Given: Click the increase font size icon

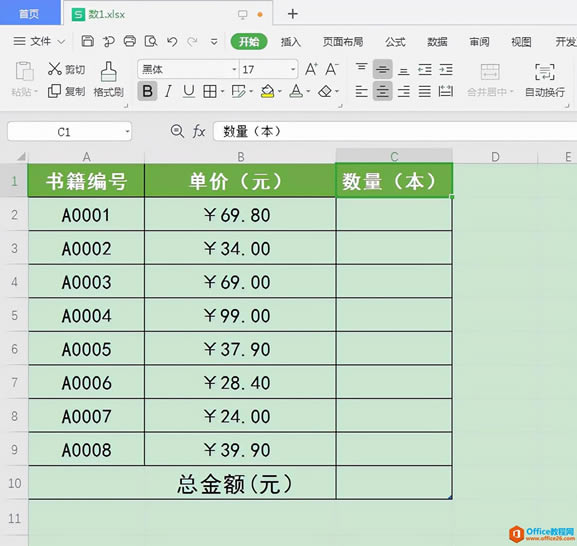Looking at the screenshot, I should tap(311, 69).
